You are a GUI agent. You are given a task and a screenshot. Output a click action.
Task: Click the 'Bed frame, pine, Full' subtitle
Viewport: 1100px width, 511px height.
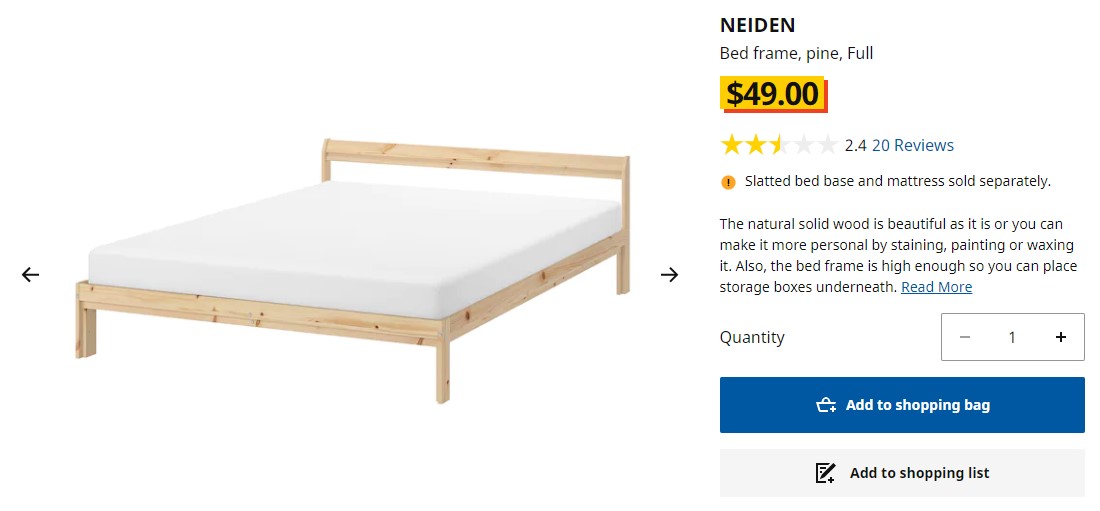pos(796,53)
